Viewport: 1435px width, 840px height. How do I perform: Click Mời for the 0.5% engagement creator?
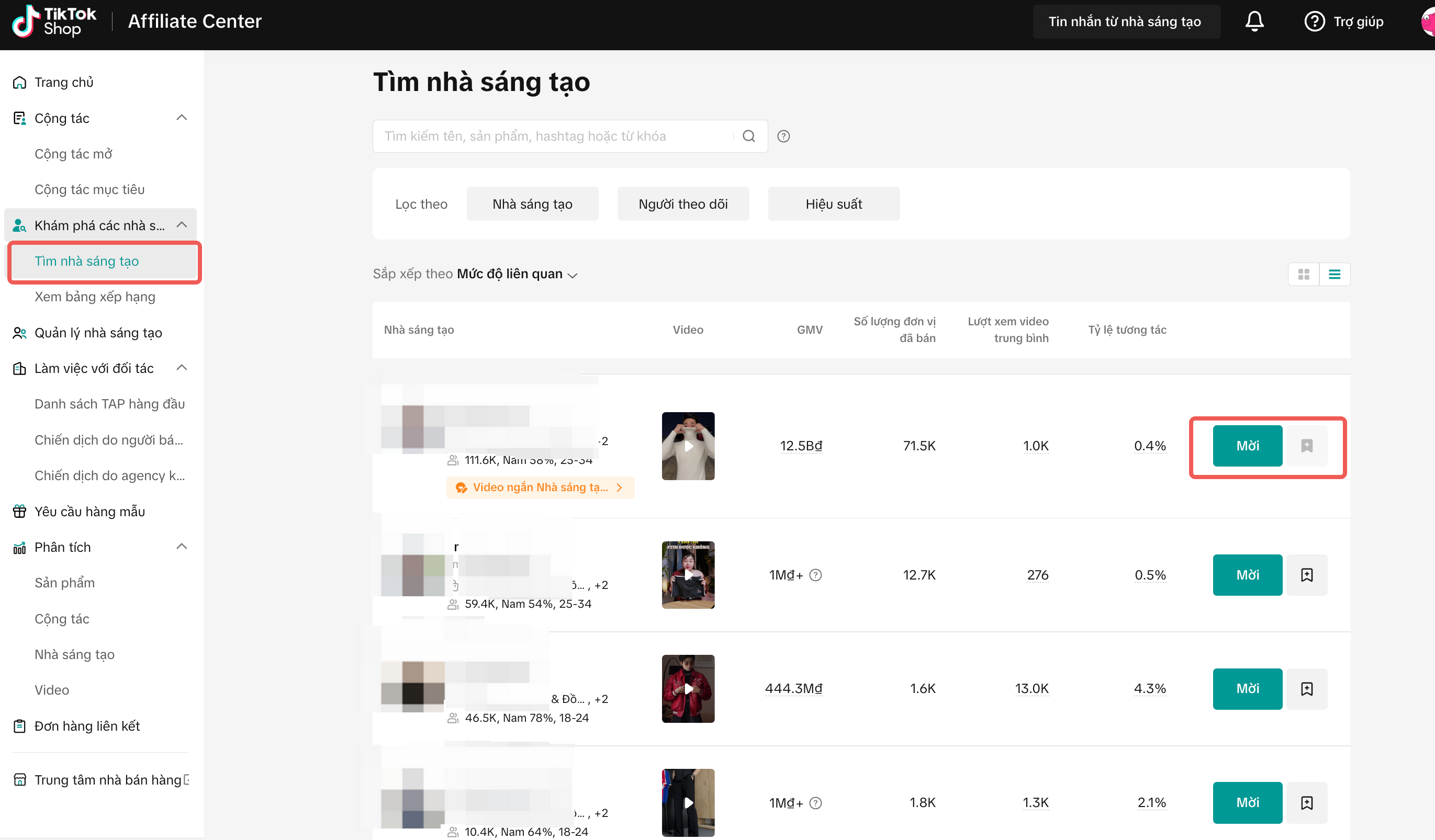1247,575
